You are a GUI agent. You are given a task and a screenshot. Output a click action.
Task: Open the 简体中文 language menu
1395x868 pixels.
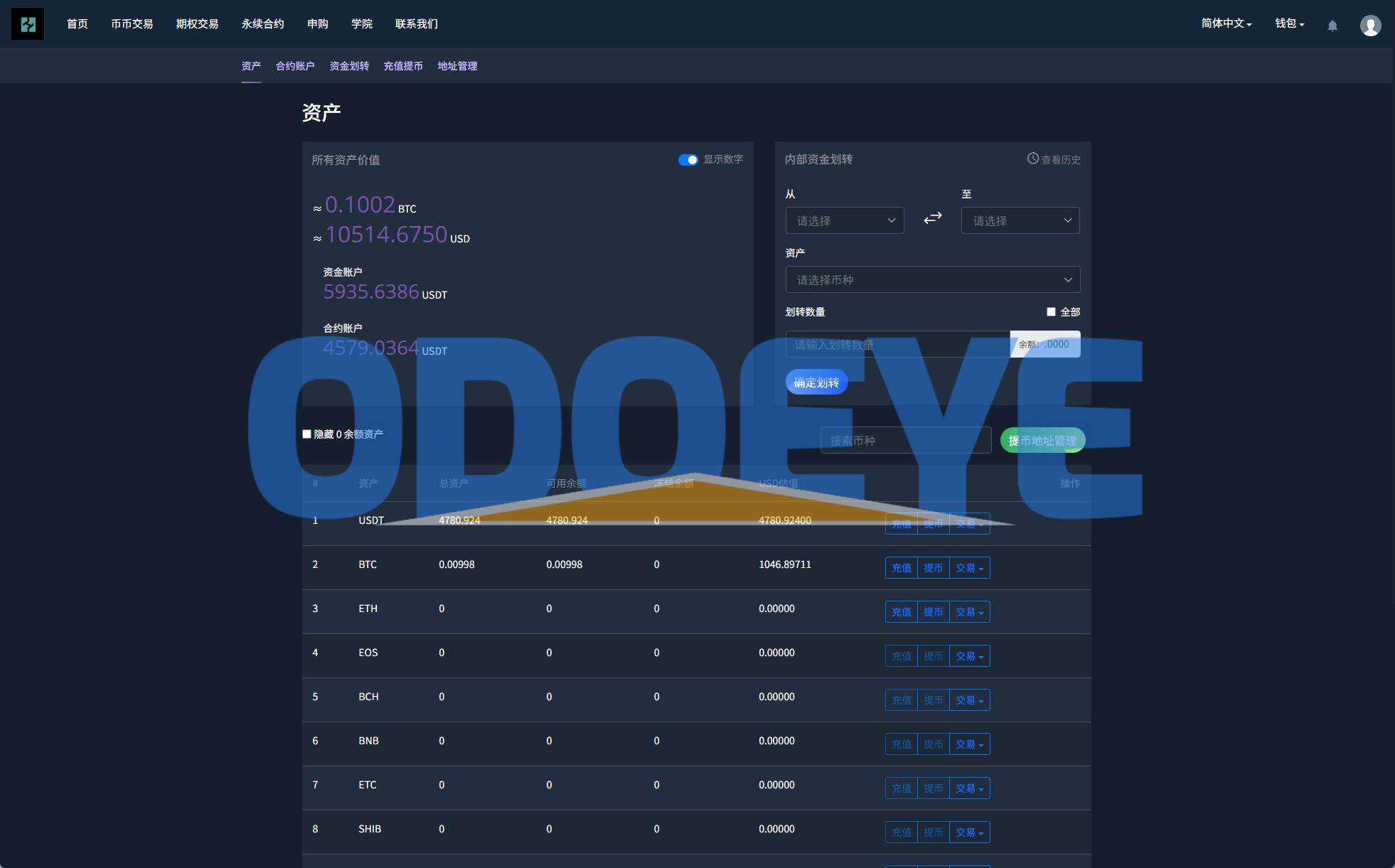pos(1226,23)
